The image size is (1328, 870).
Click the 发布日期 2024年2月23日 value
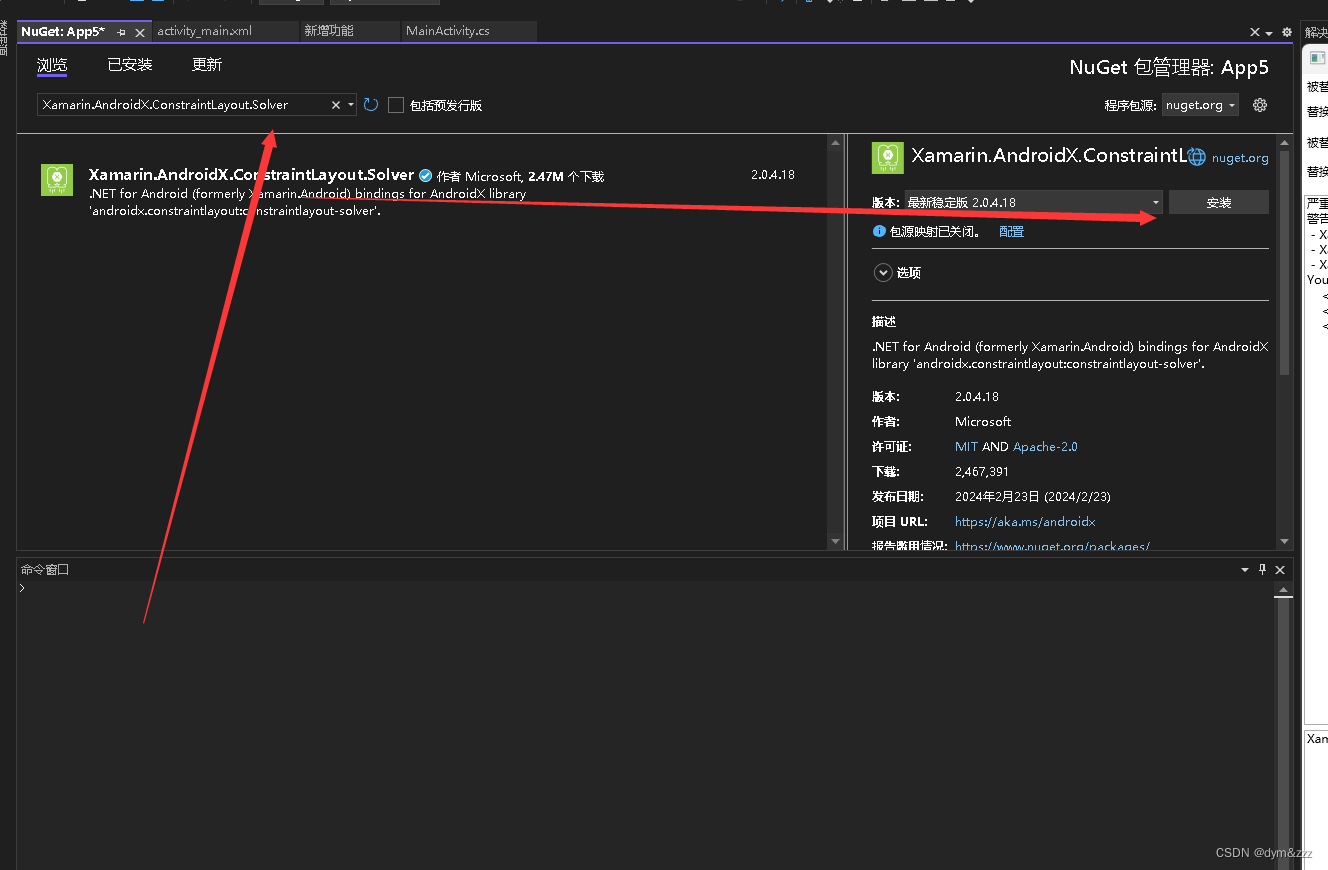pyautogui.click(x=1033, y=497)
